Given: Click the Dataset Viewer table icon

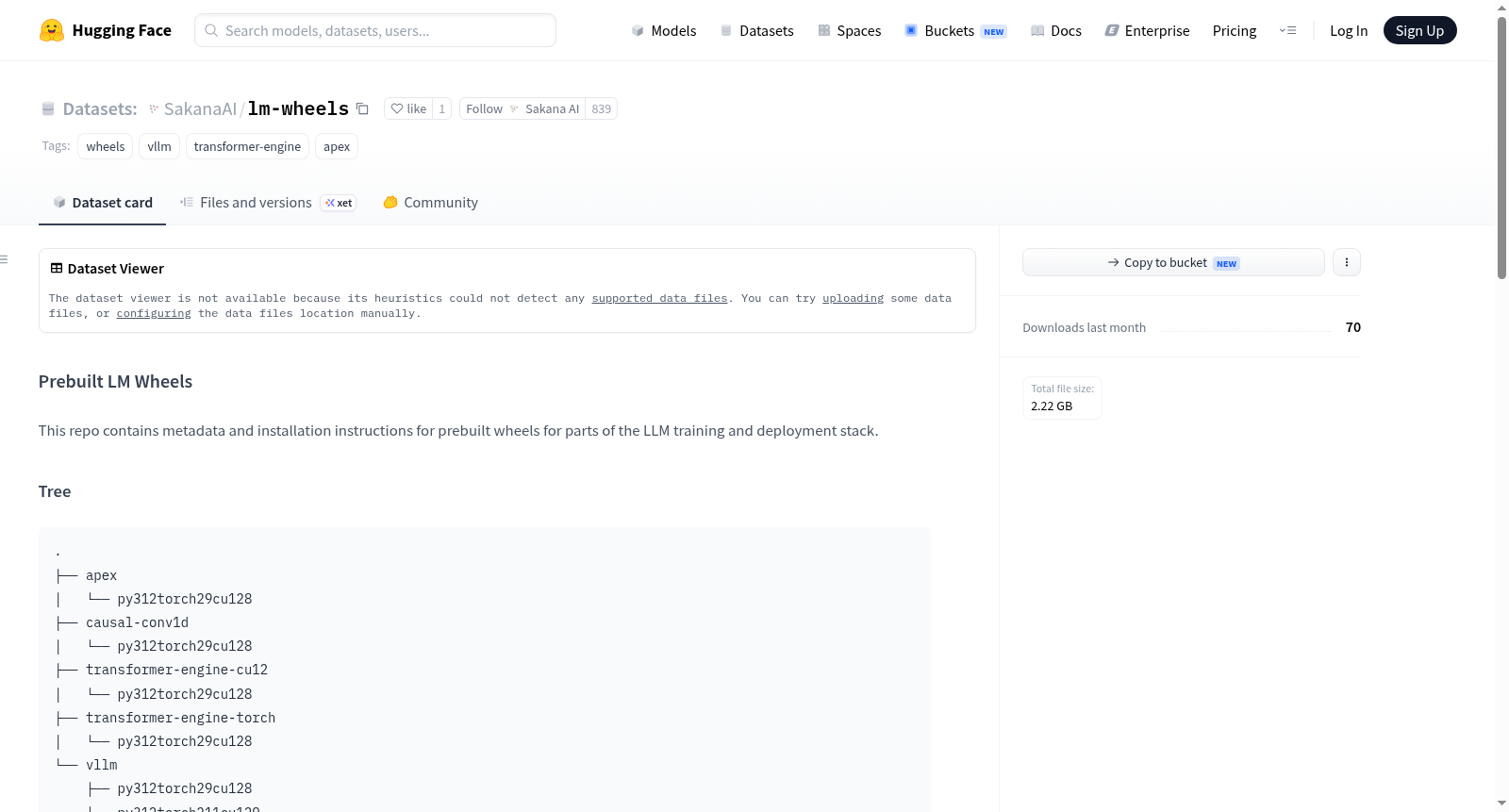Looking at the screenshot, I should point(57,269).
